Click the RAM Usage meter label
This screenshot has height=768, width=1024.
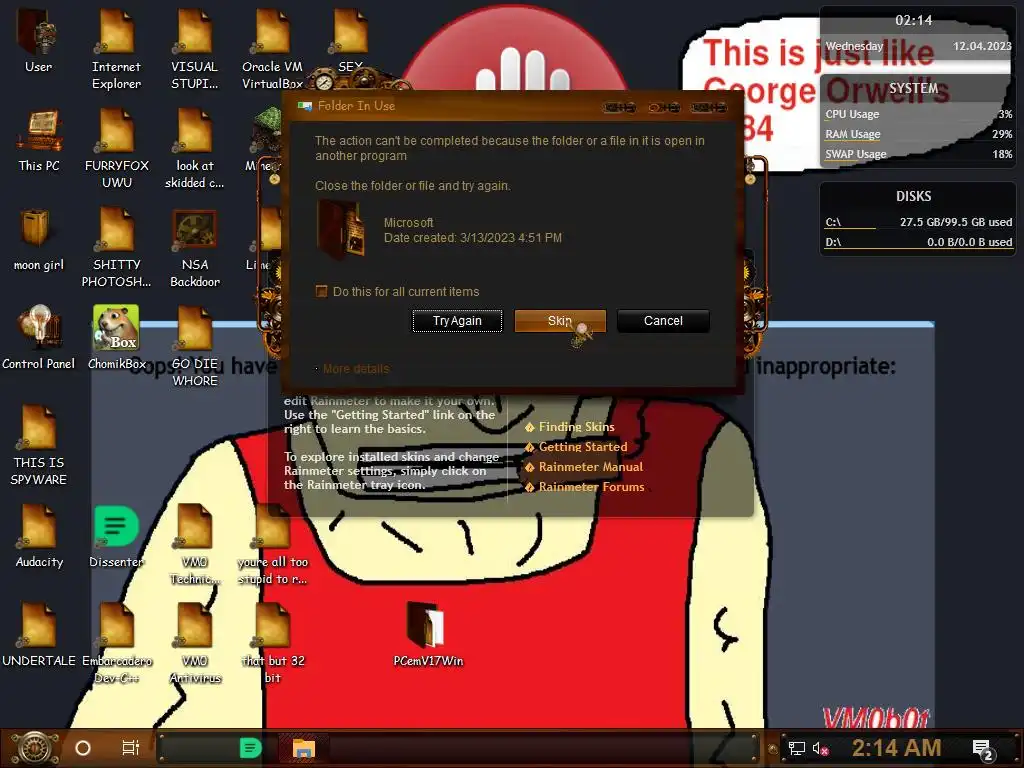[x=852, y=134]
